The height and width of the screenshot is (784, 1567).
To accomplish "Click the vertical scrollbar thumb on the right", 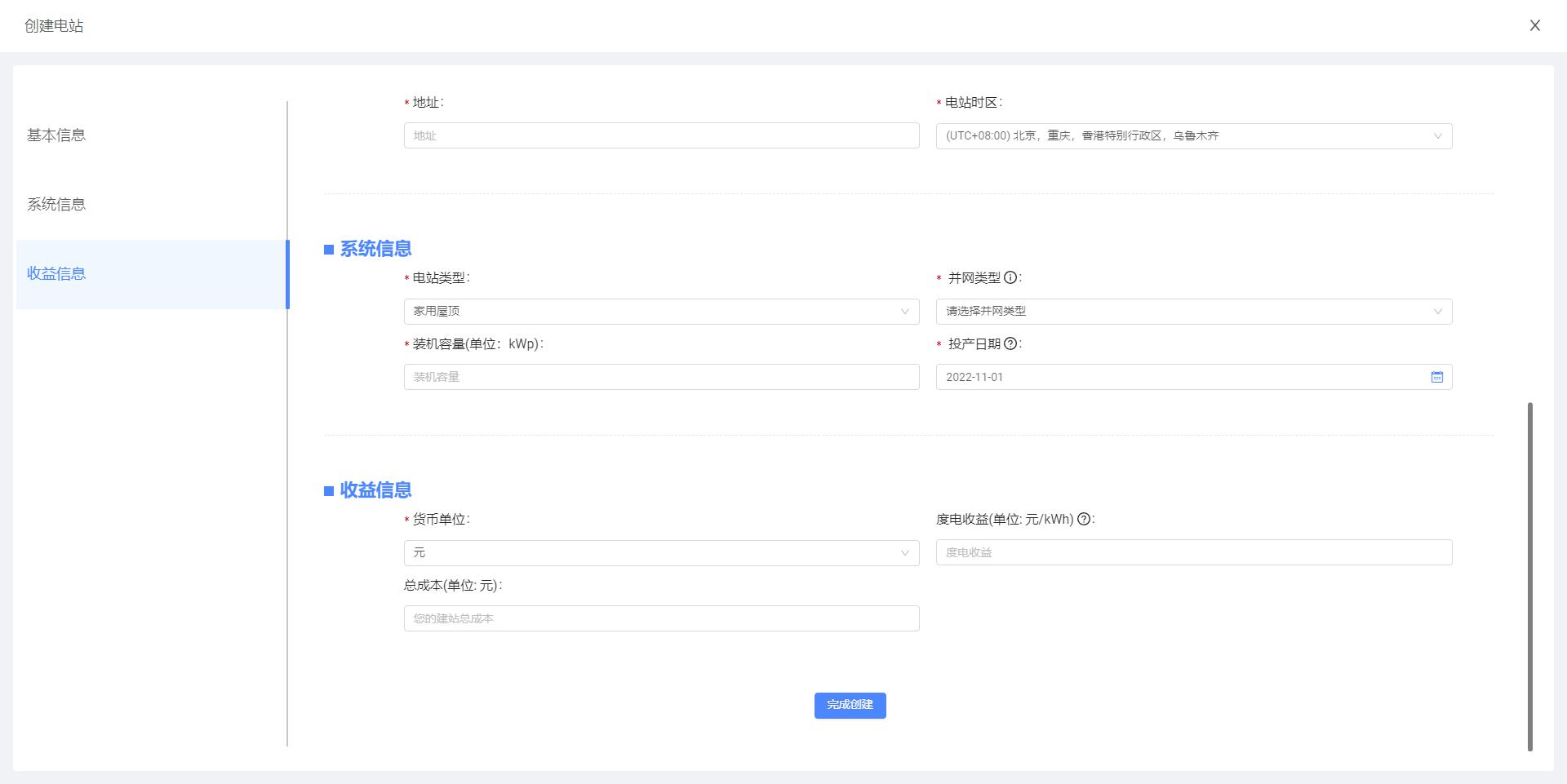I will pos(1529,575).
